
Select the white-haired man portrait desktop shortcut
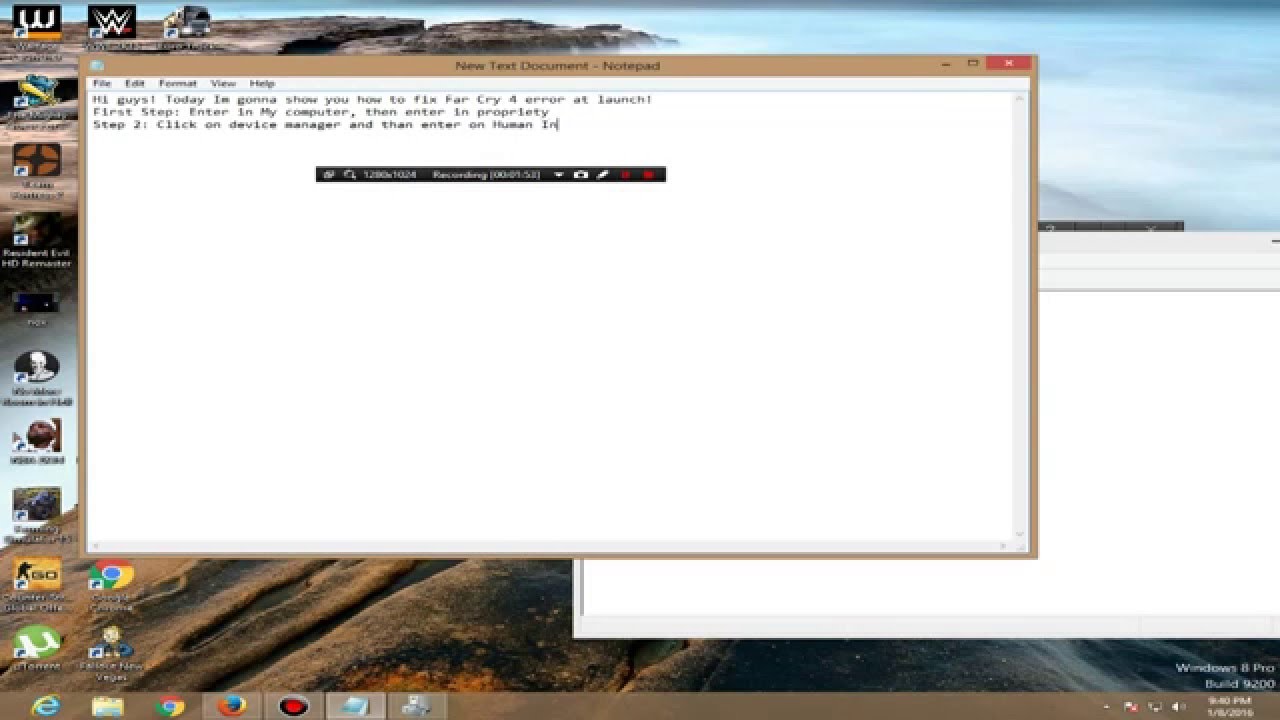click(x=37, y=378)
